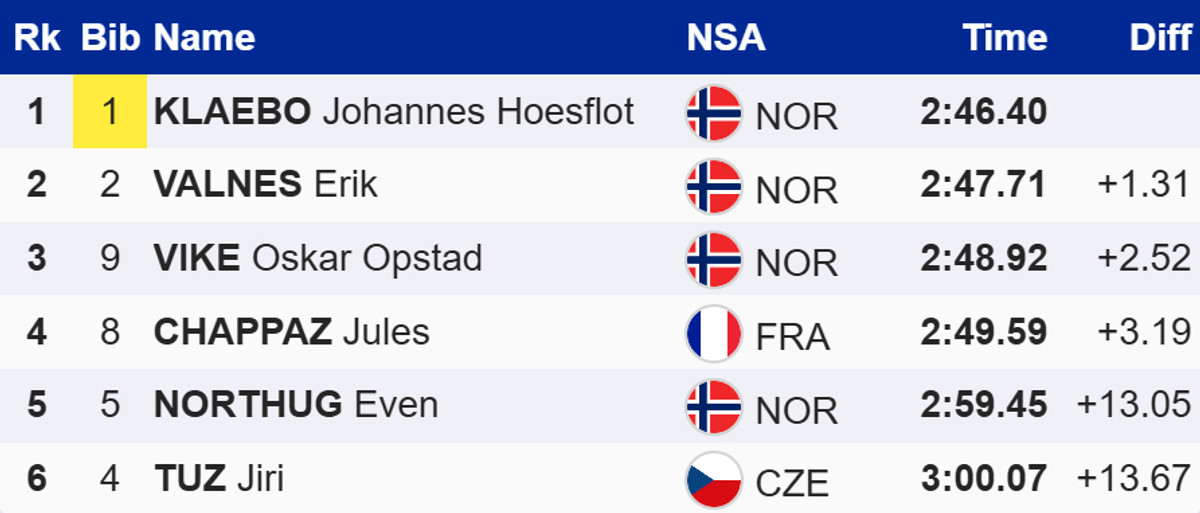Click the Norway flag in Northug row
This screenshot has height=513, width=1200.
pos(713,406)
